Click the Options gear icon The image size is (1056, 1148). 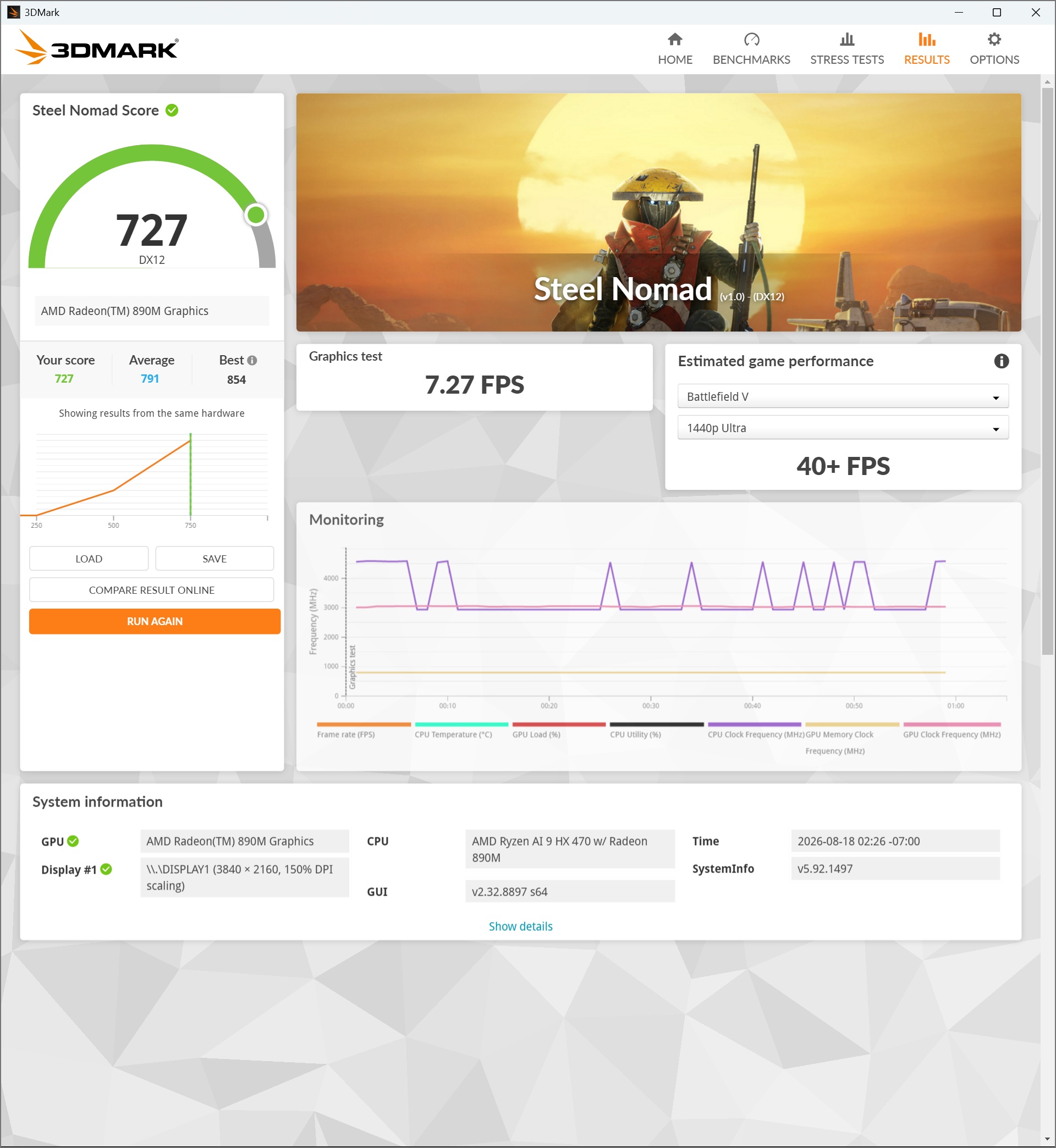click(x=994, y=40)
